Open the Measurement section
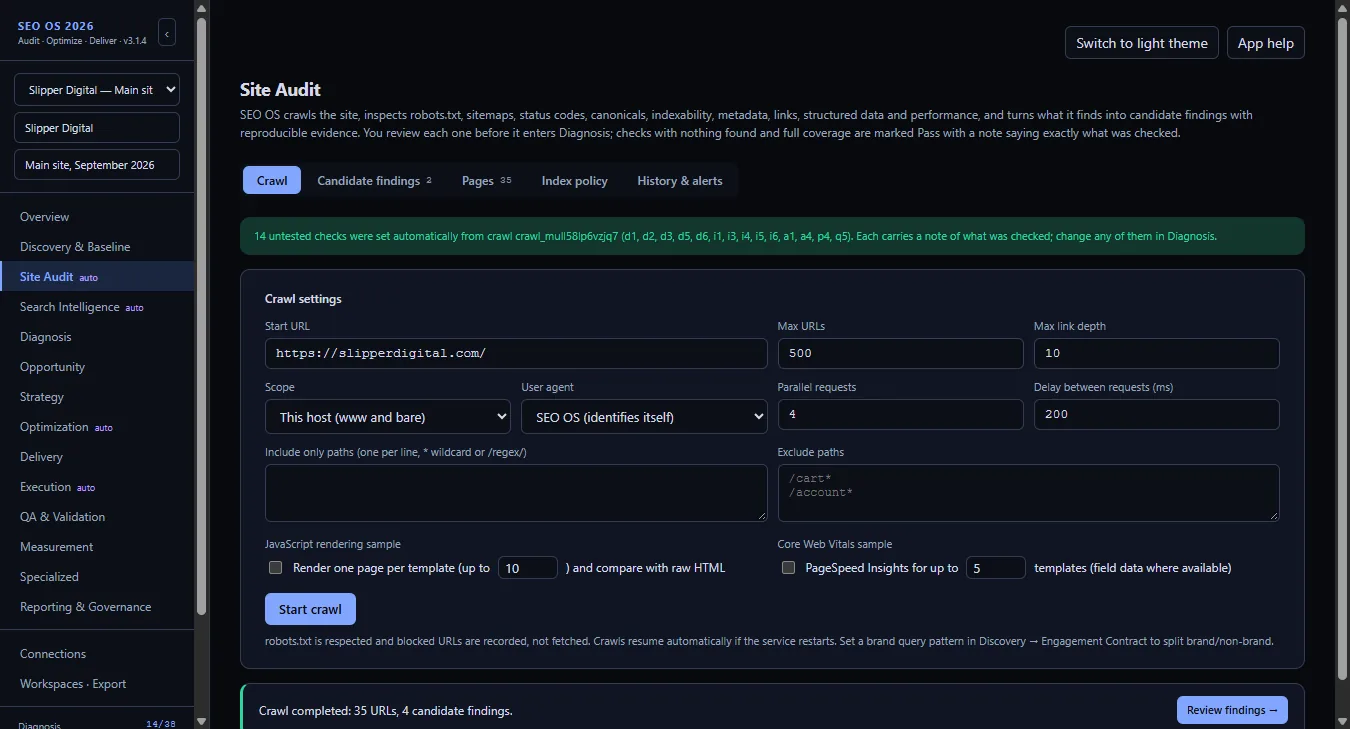 point(97,547)
